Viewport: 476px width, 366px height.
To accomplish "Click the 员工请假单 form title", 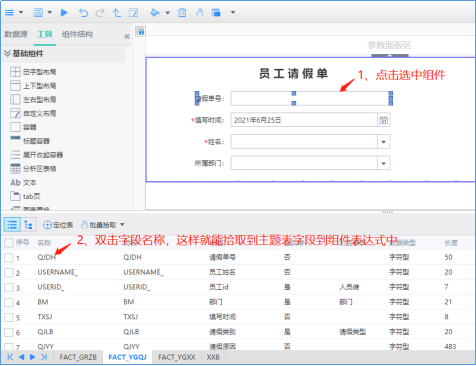I will pos(293,73).
